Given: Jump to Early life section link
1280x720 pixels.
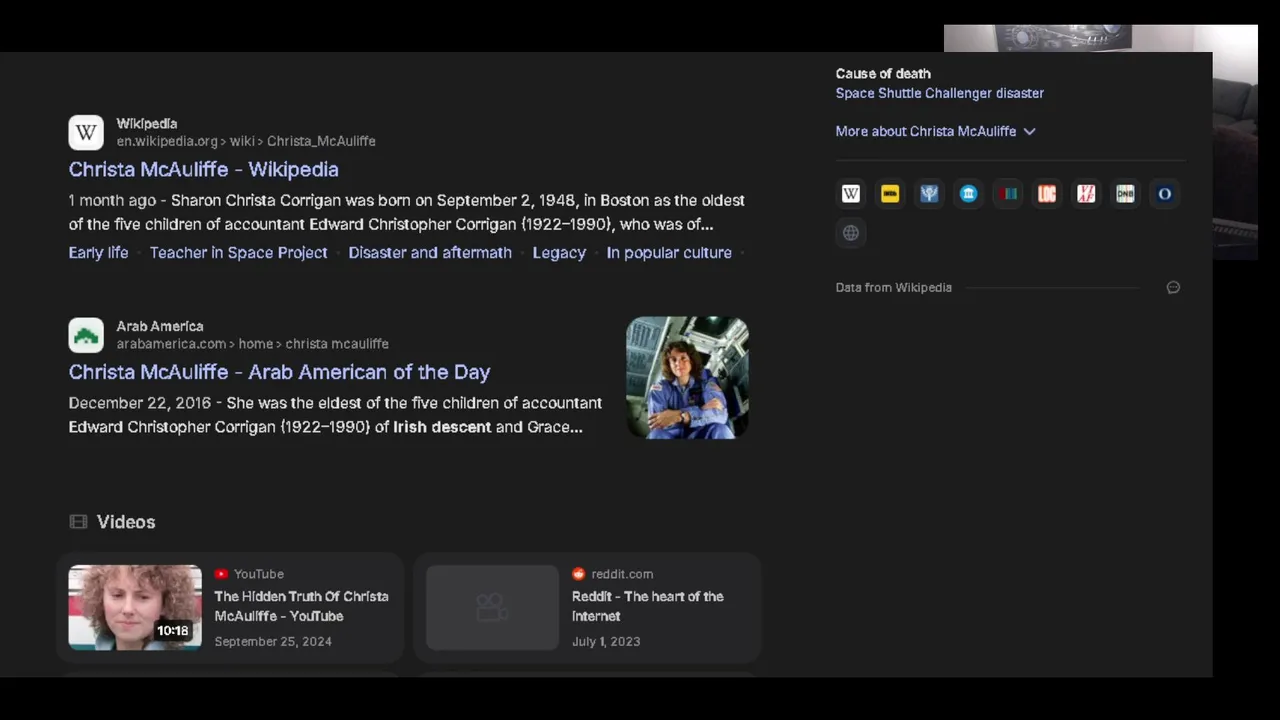Looking at the screenshot, I should pyautogui.click(x=98, y=253).
